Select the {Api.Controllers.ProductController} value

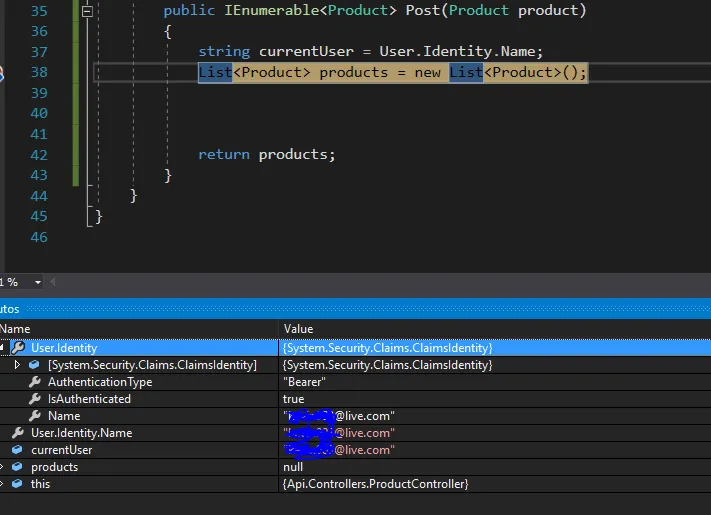375,484
